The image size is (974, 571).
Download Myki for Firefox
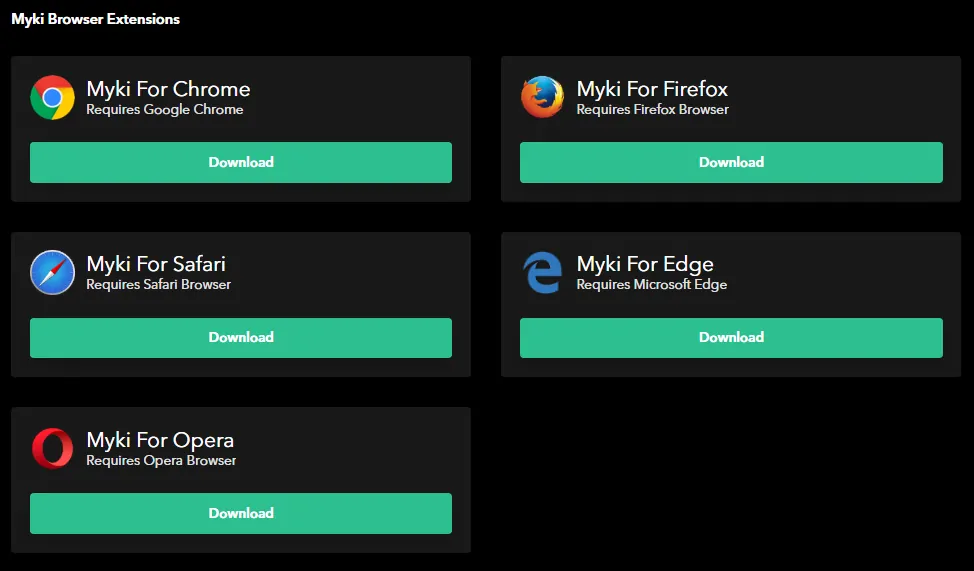click(731, 162)
